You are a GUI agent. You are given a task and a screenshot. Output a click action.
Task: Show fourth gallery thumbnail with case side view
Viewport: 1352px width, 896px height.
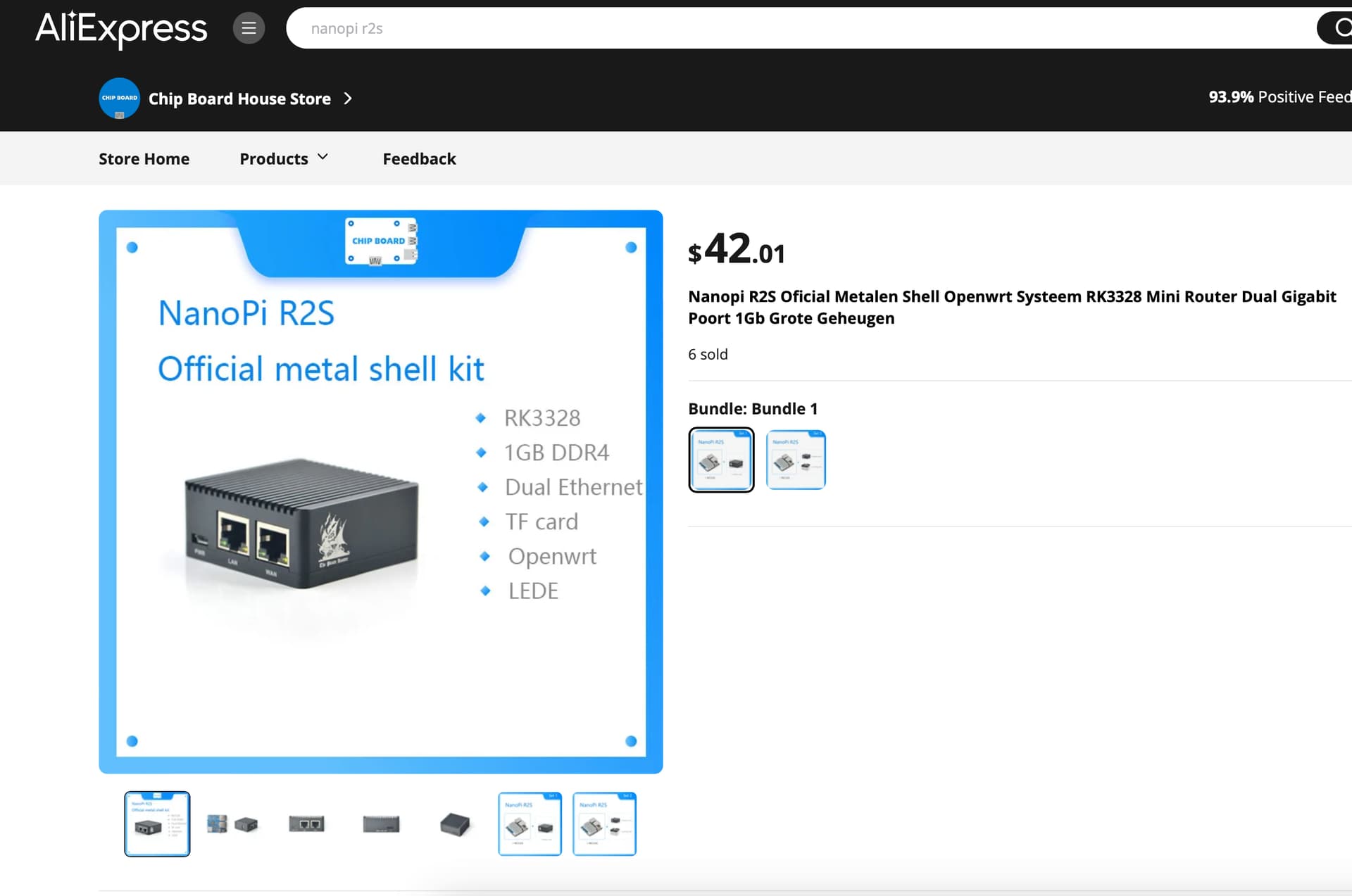381,824
